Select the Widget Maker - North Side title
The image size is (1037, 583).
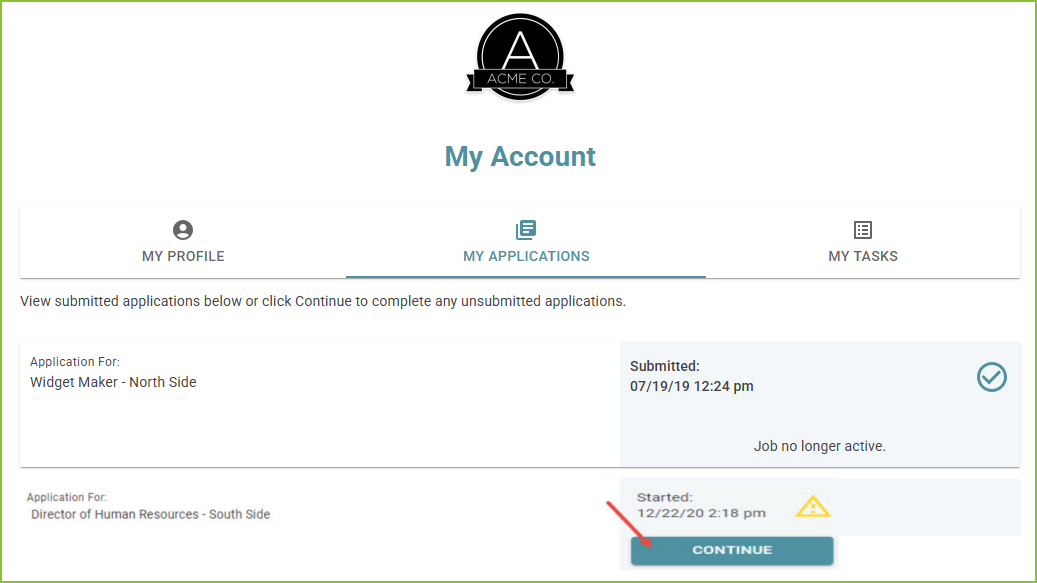point(113,382)
